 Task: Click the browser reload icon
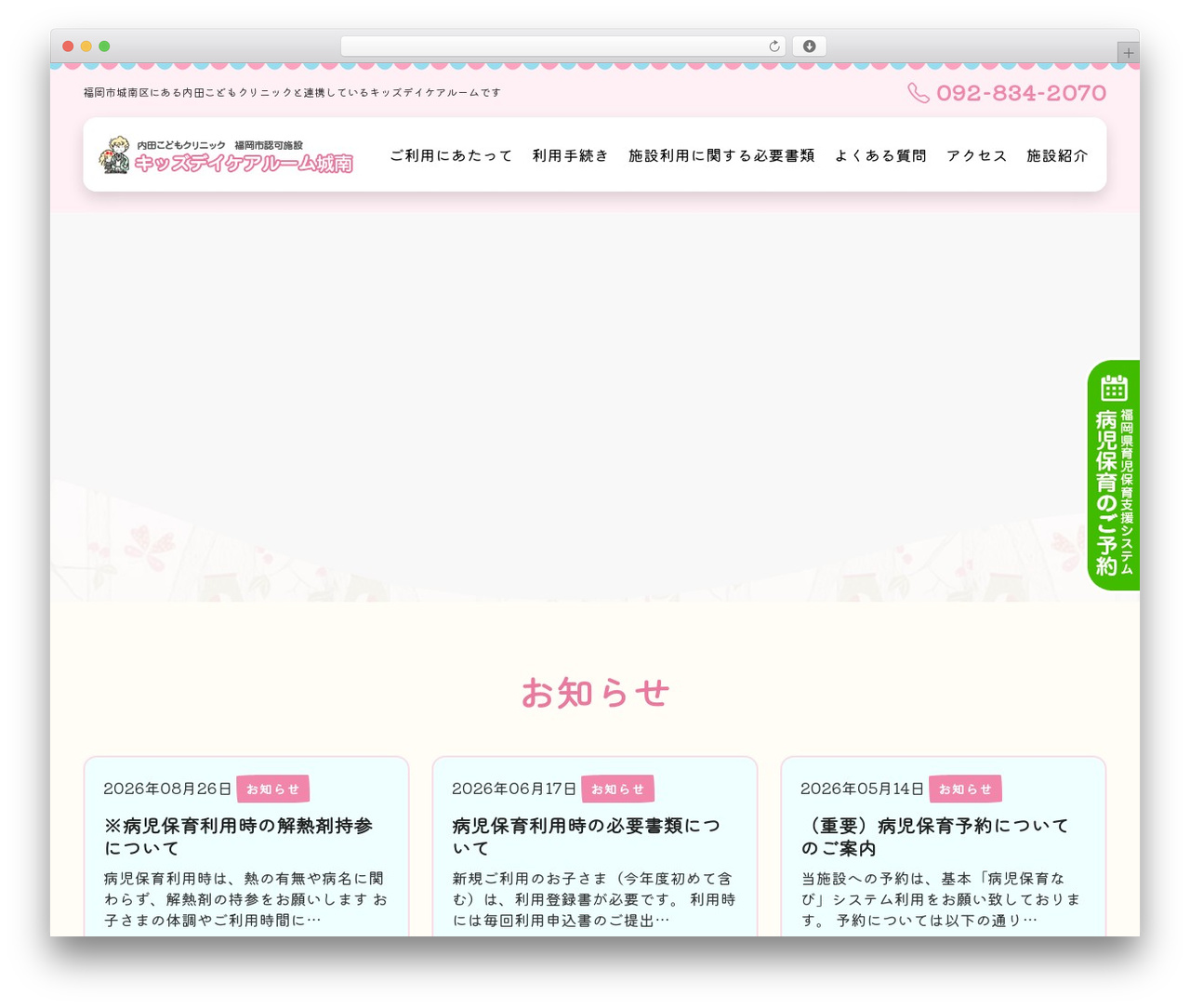click(773, 46)
